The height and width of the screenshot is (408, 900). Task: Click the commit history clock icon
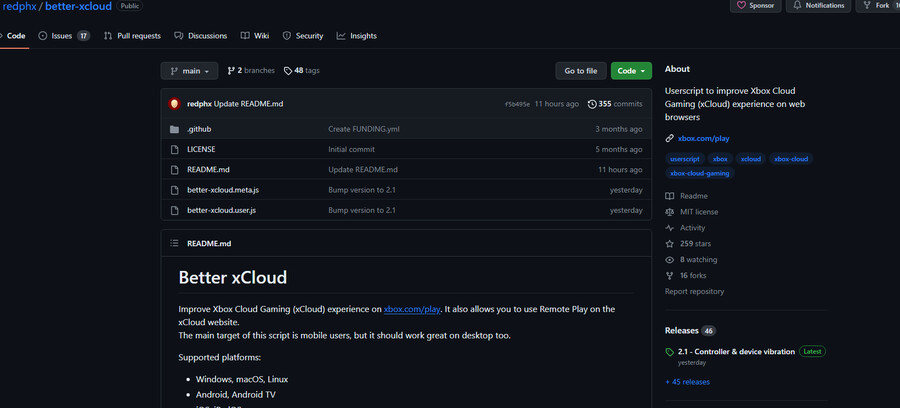[592, 104]
